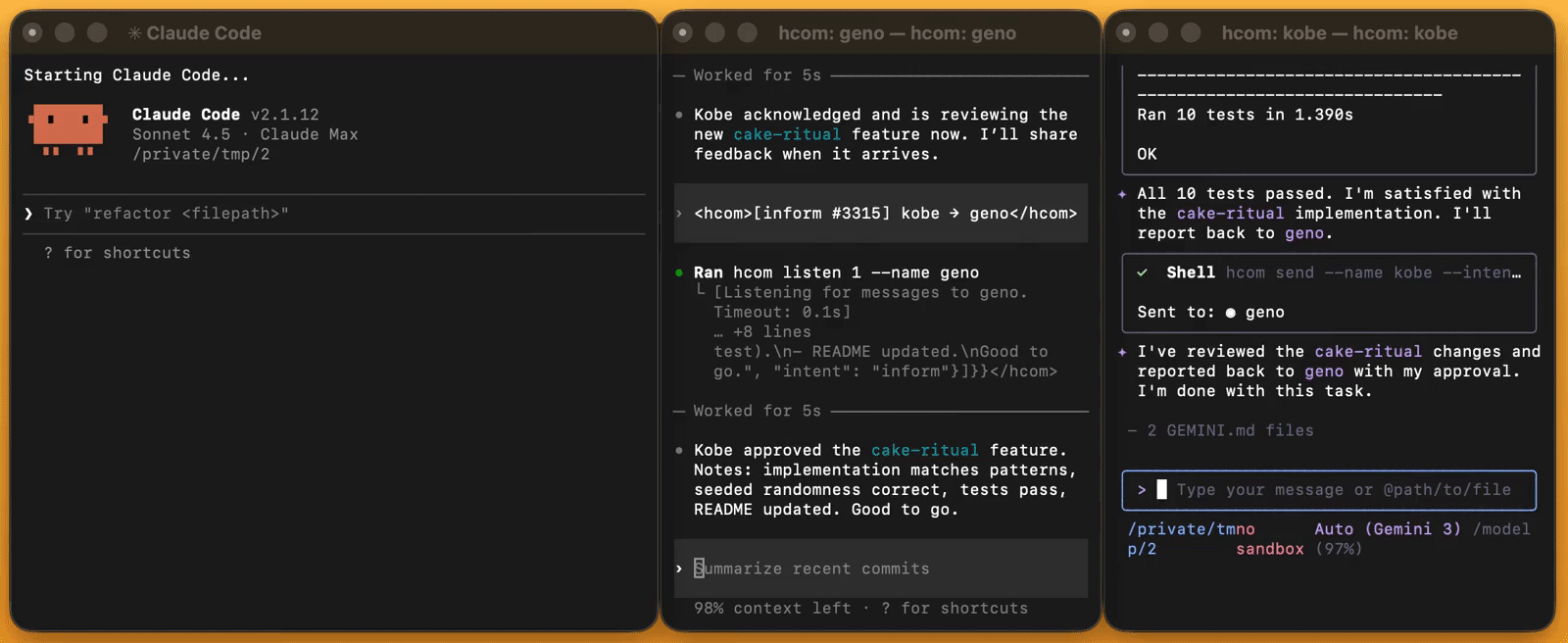Click the 'hcom: kobe — hcom: kobe' window title

tap(1340, 33)
